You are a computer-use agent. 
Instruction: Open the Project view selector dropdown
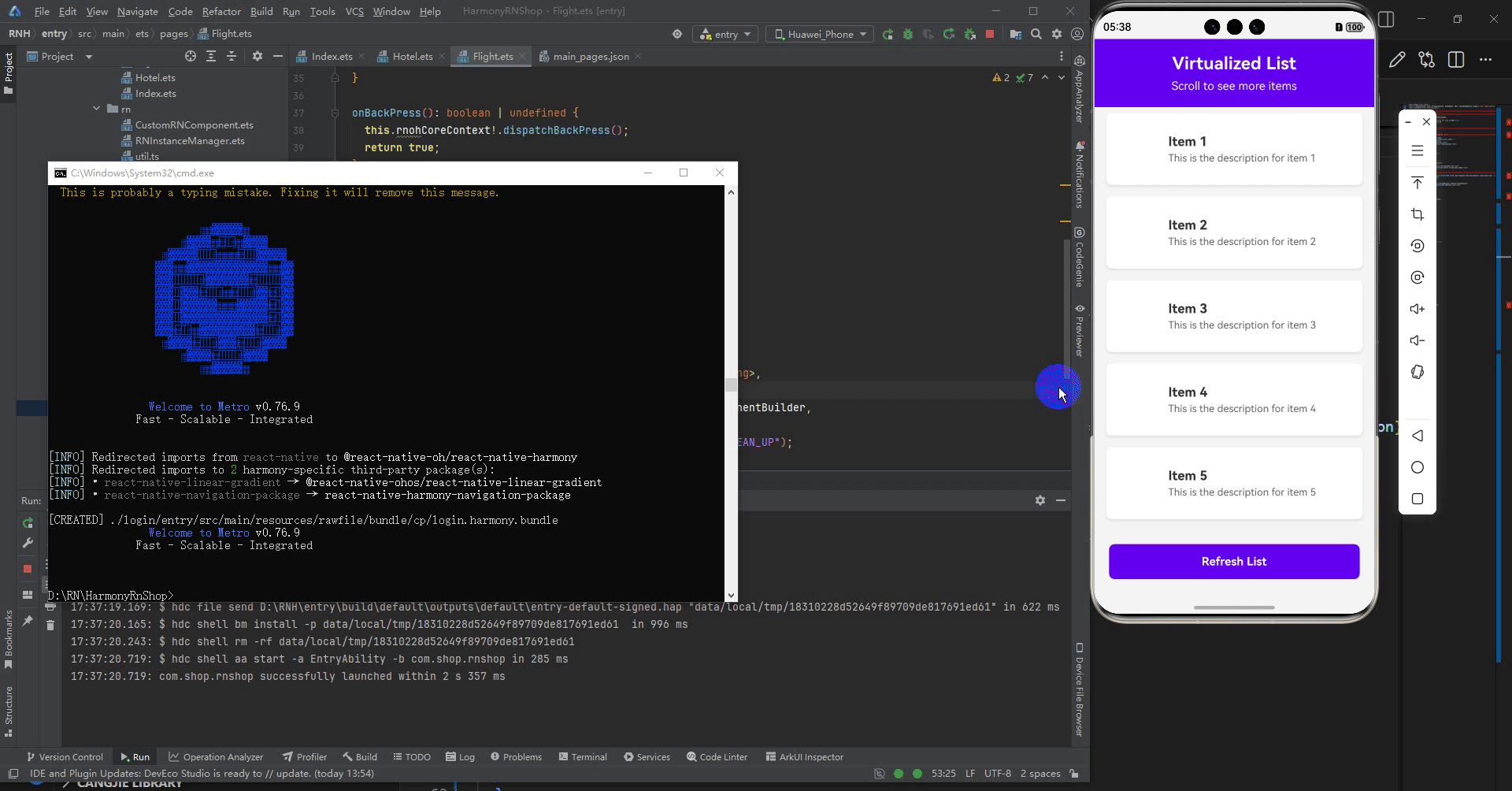click(x=60, y=56)
